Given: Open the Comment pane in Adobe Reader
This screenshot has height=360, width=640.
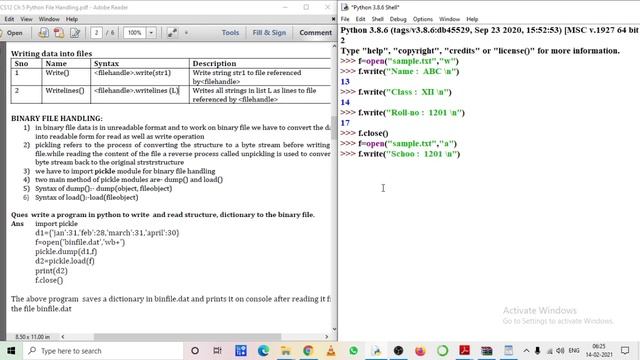Looking at the screenshot, I should click(x=315, y=33).
